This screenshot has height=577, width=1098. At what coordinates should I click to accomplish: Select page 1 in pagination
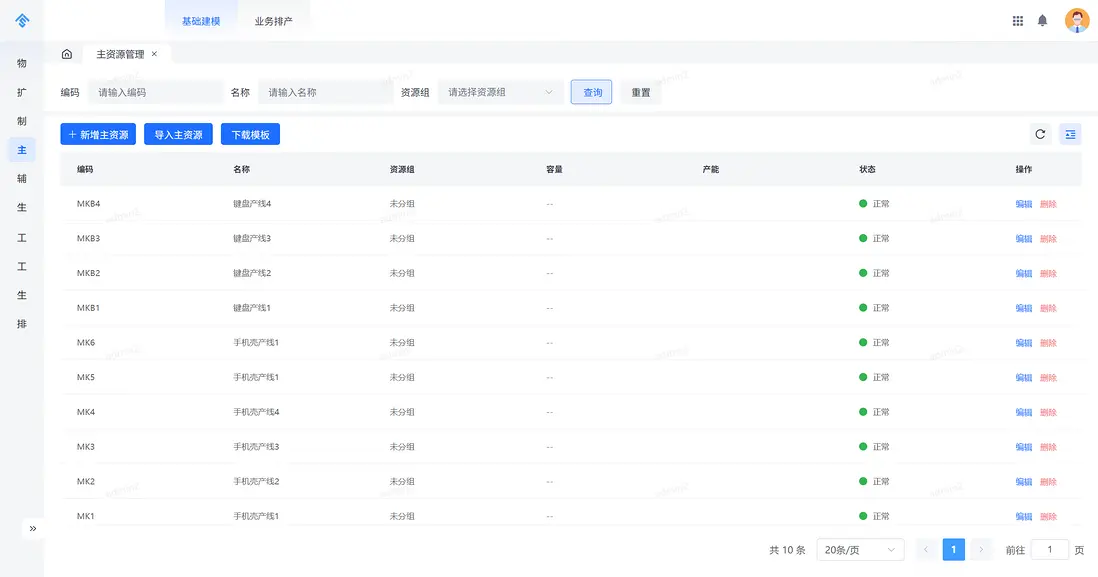tap(954, 550)
